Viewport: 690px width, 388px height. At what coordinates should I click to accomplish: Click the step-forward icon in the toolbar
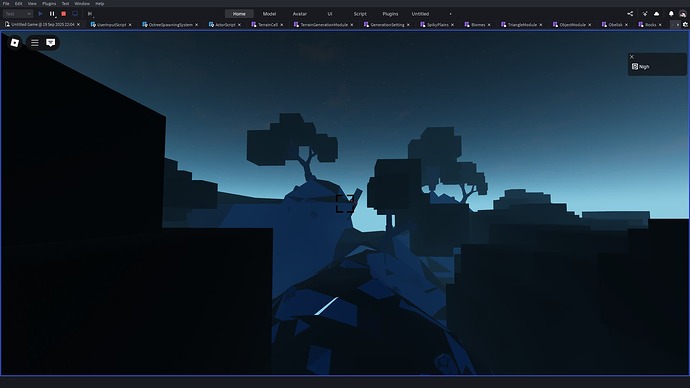click(90, 14)
